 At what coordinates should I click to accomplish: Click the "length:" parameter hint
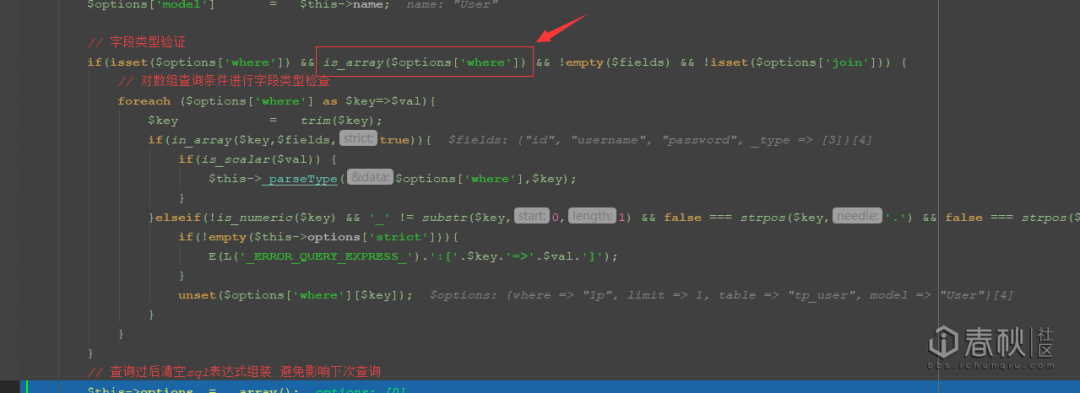[592, 216]
